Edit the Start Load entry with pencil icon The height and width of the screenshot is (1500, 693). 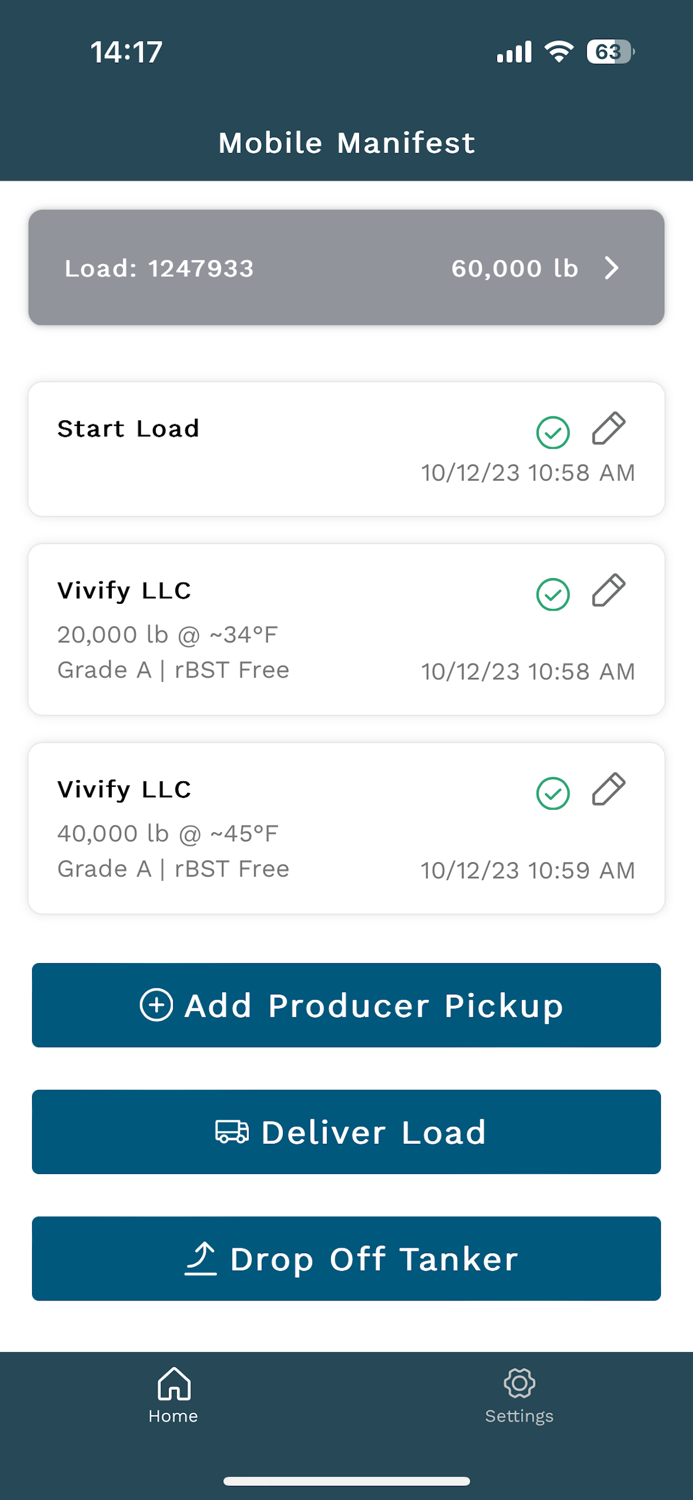[608, 428]
